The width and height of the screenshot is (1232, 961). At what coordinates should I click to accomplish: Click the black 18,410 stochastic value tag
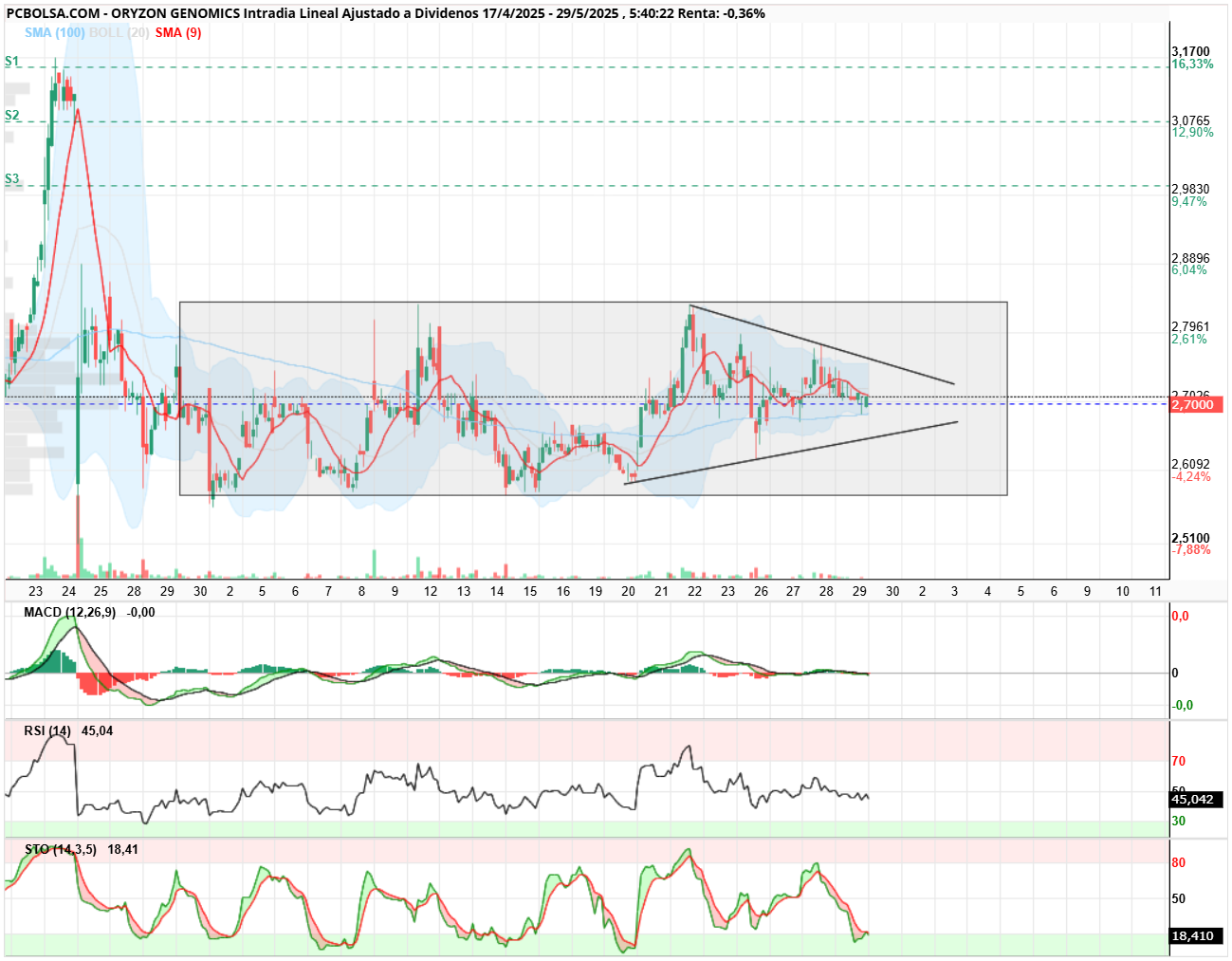pos(1196,935)
